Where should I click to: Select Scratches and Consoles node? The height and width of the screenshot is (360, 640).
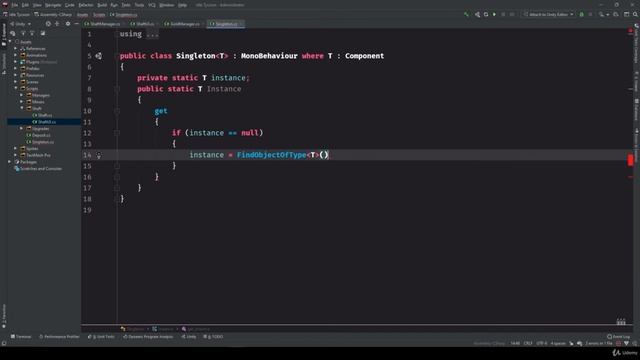coord(38,169)
